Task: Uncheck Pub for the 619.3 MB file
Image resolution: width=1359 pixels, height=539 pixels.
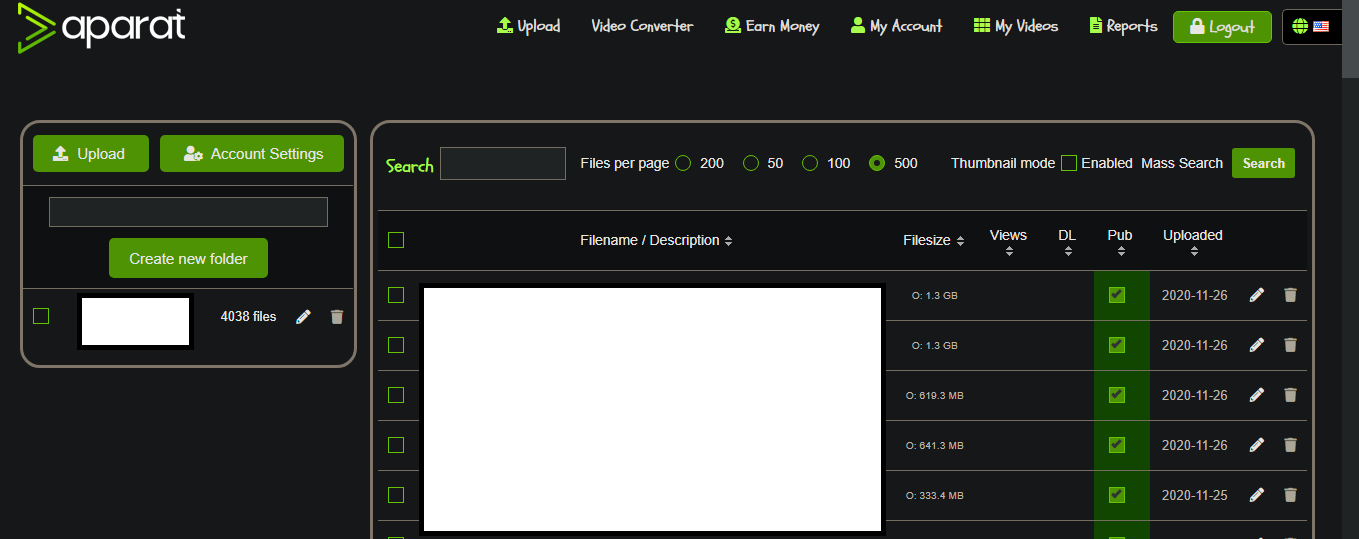Action: pos(1117,395)
